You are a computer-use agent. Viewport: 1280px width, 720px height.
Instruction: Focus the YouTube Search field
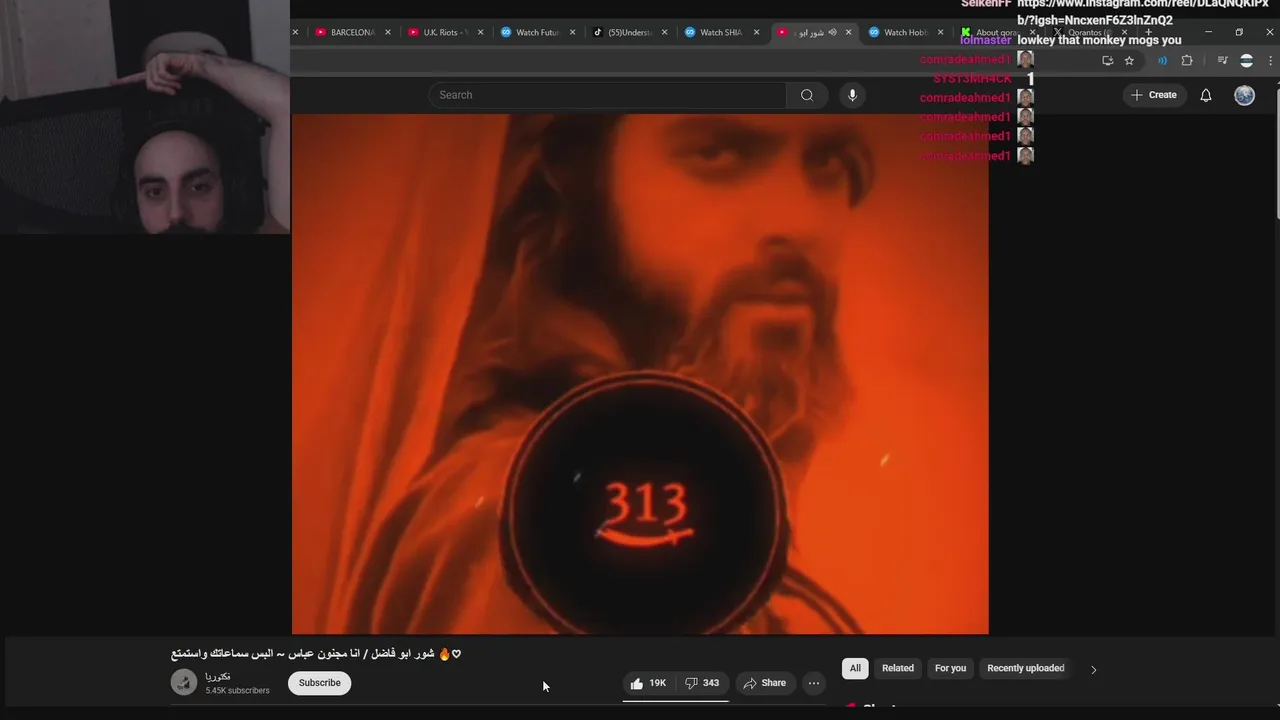click(x=608, y=95)
